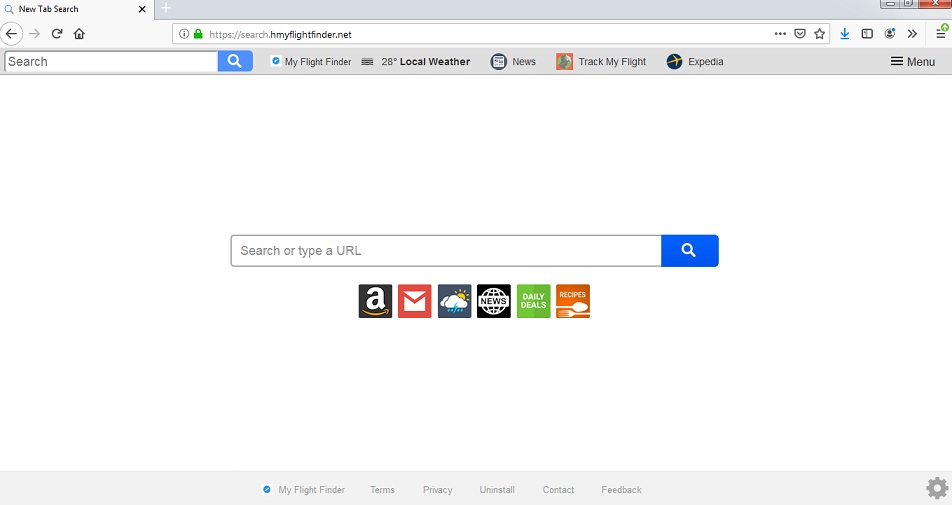Close the New Tab Search tab

coord(142,9)
